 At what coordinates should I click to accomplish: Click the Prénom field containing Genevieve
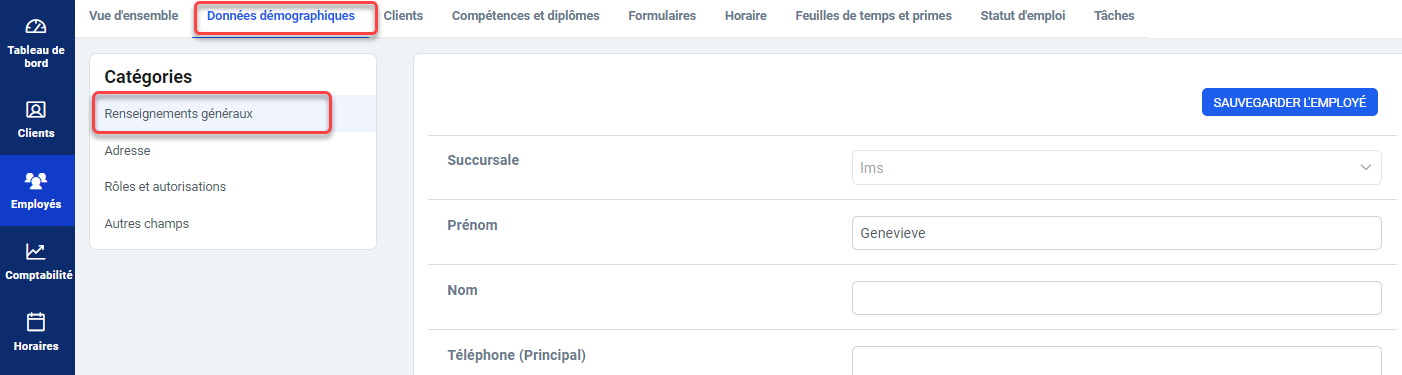(x=1116, y=233)
